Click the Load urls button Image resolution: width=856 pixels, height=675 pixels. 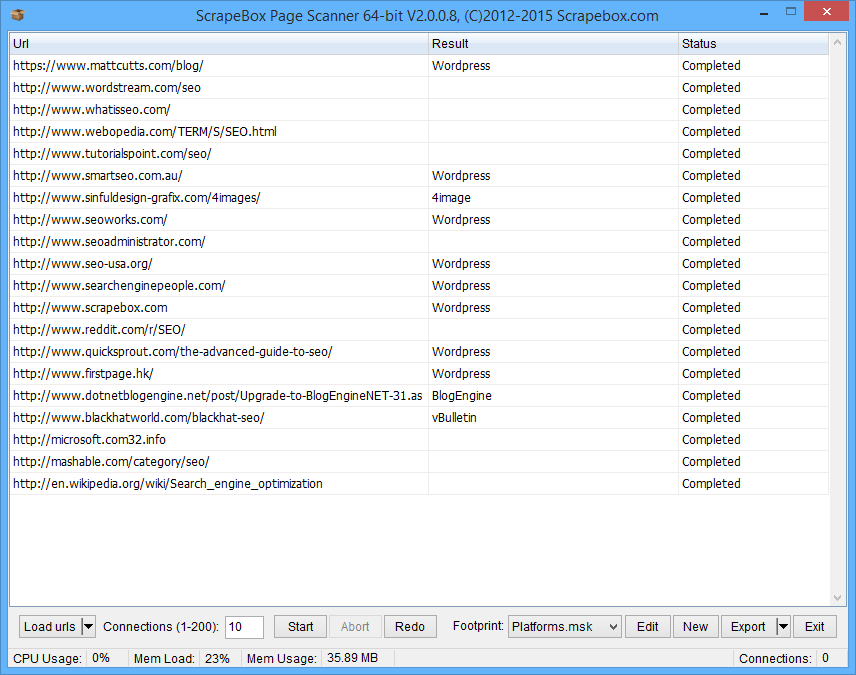(49, 627)
